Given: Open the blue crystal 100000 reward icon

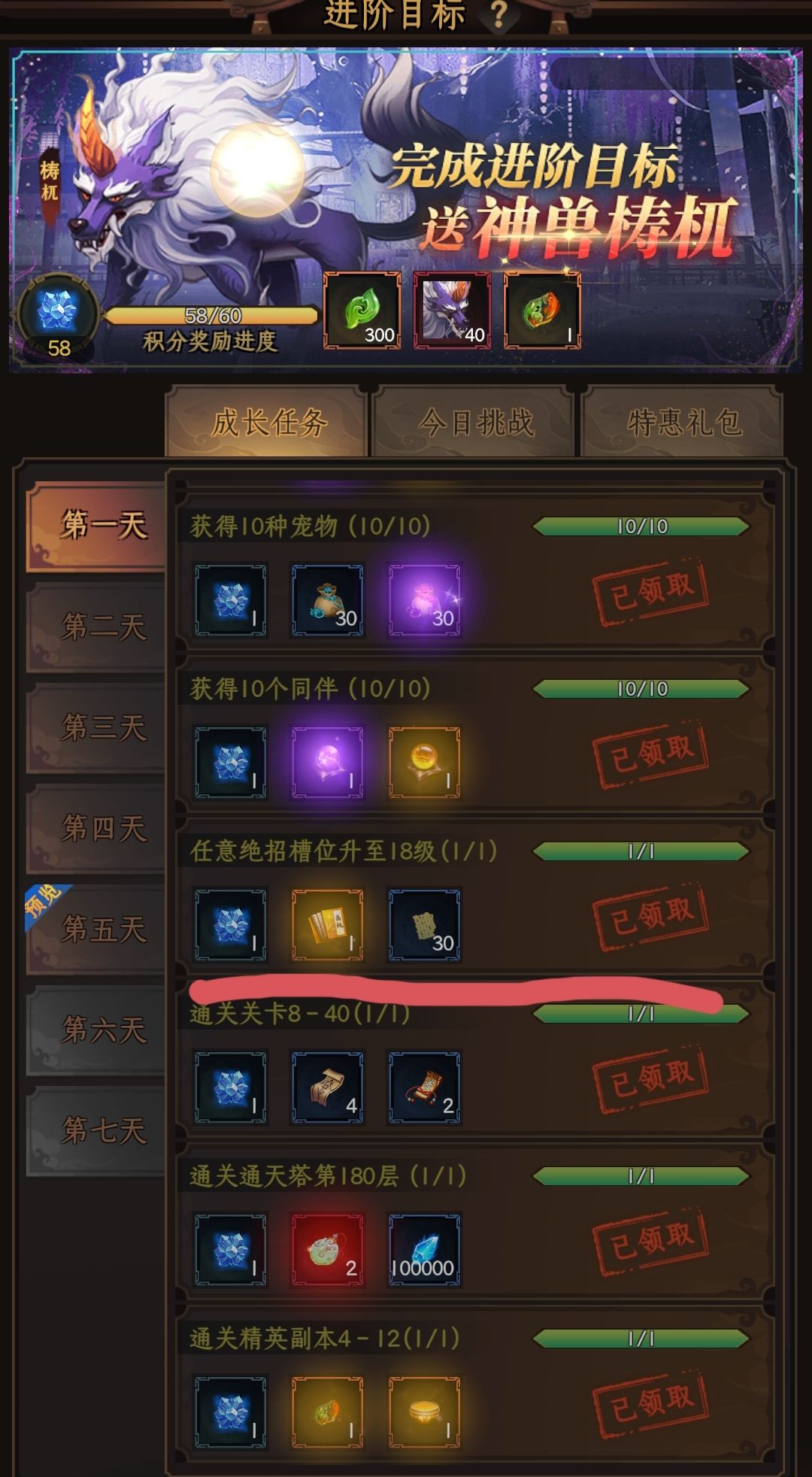Looking at the screenshot, I should pyautogui.click(x=424, y=1251).
